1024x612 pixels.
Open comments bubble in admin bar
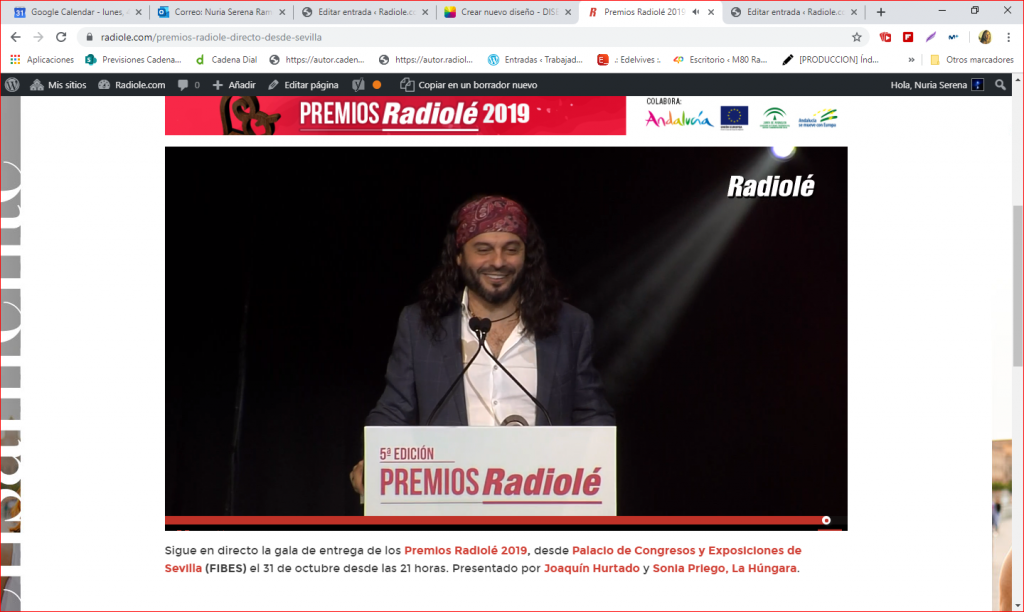[188, 85]
